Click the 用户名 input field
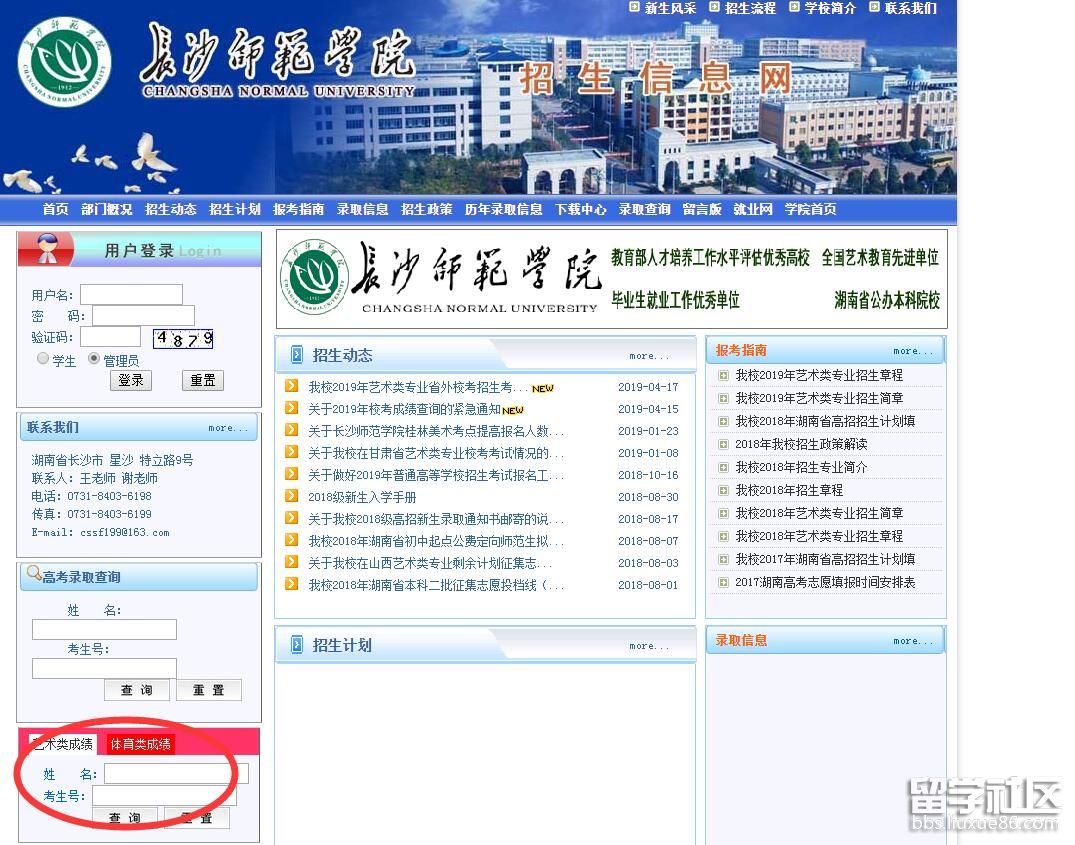The width and height of the screenshot is (1075, 845). pos(131,294)
